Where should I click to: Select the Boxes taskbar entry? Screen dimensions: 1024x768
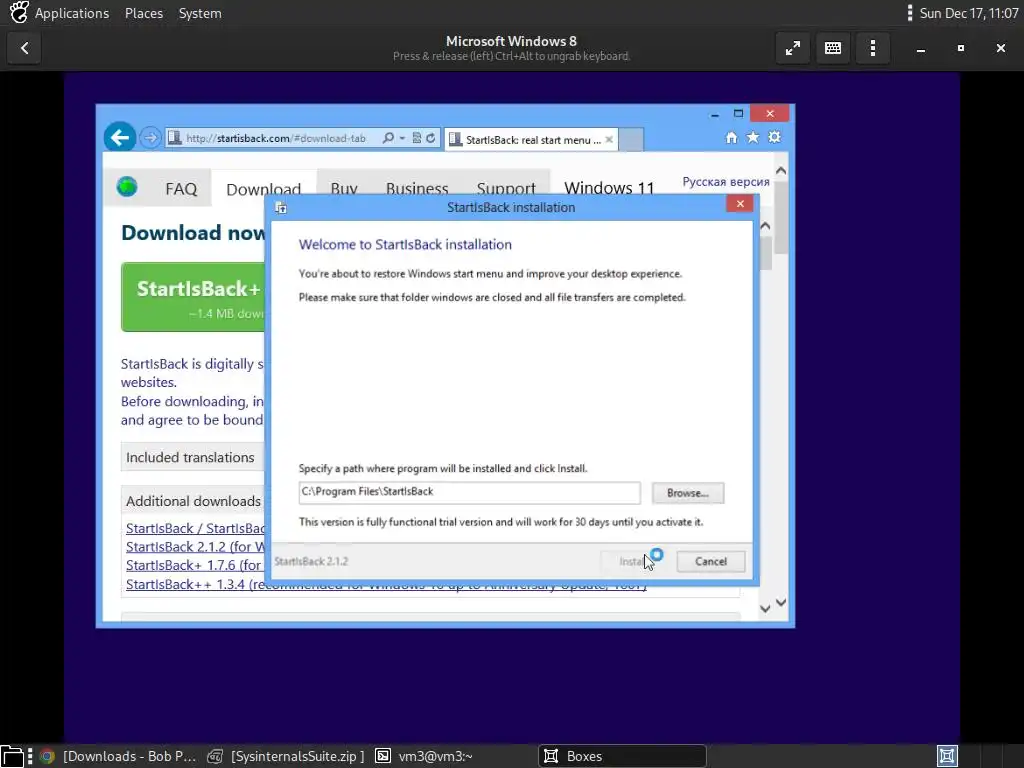pyautogui.click(x=622, y=756)
